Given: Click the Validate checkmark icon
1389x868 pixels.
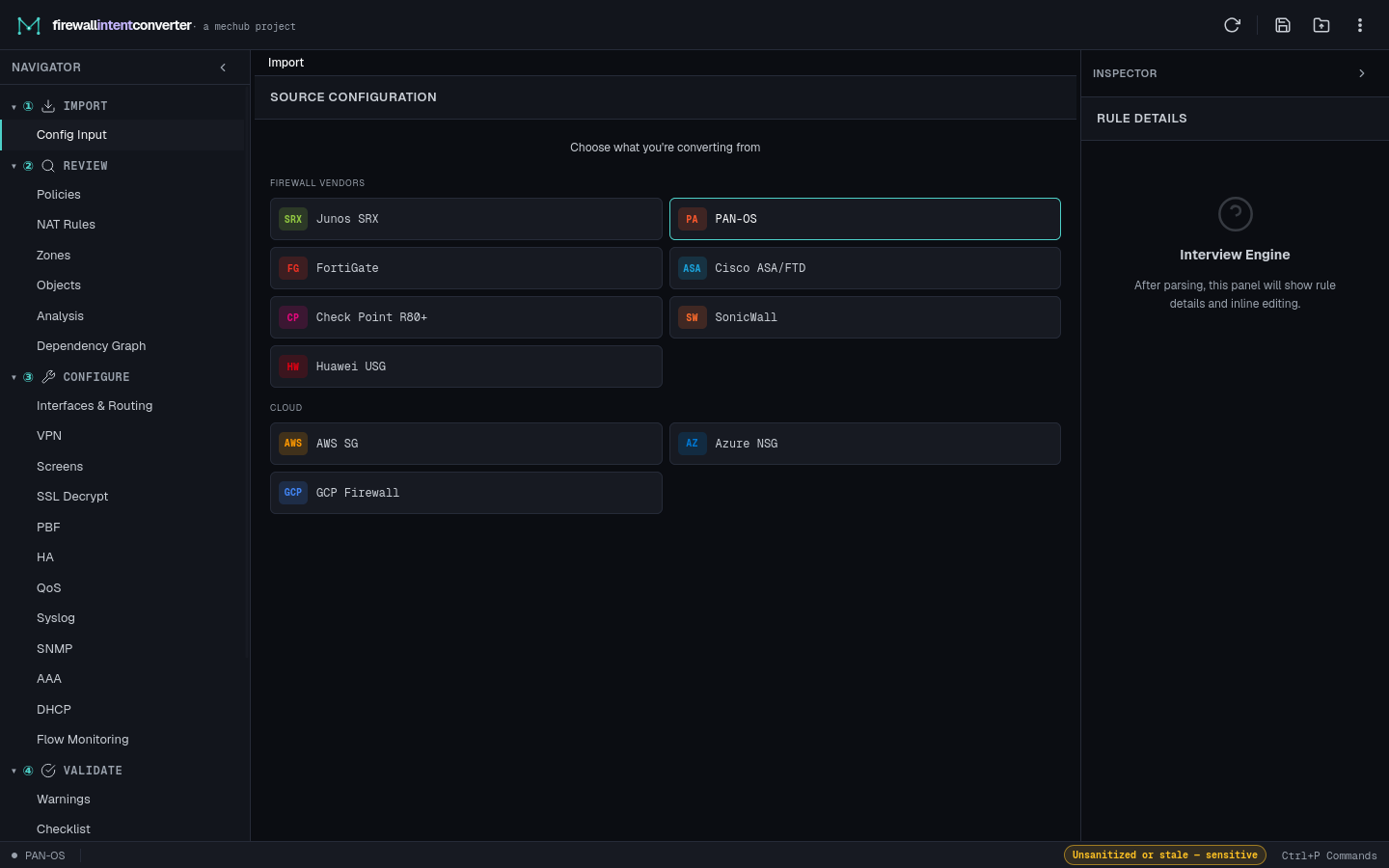Looking at the screenshot, I should coord(48,771).
